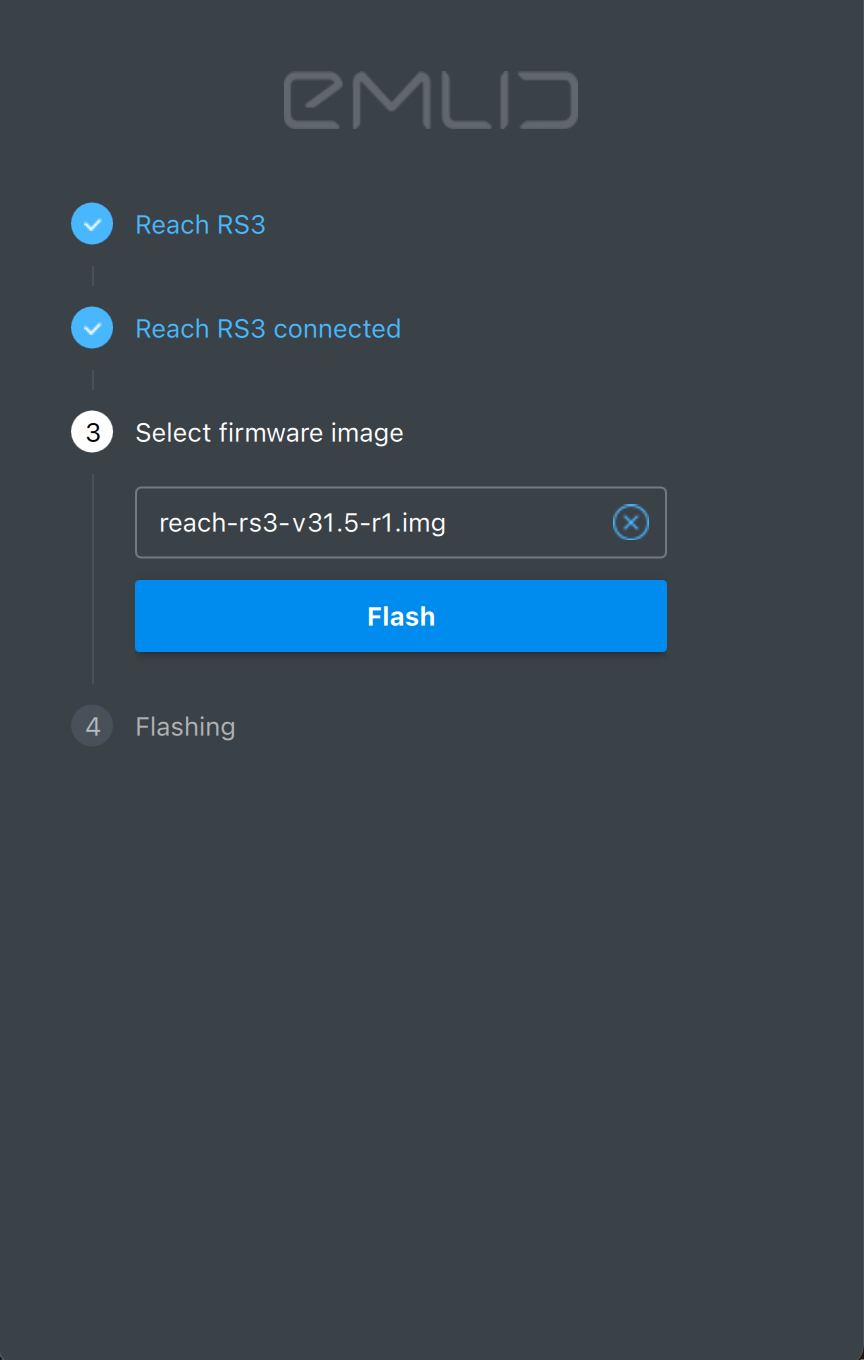Click the step 3 number circle
The height and width of the screenshot is (1360, 864).
tap(92, 433)
